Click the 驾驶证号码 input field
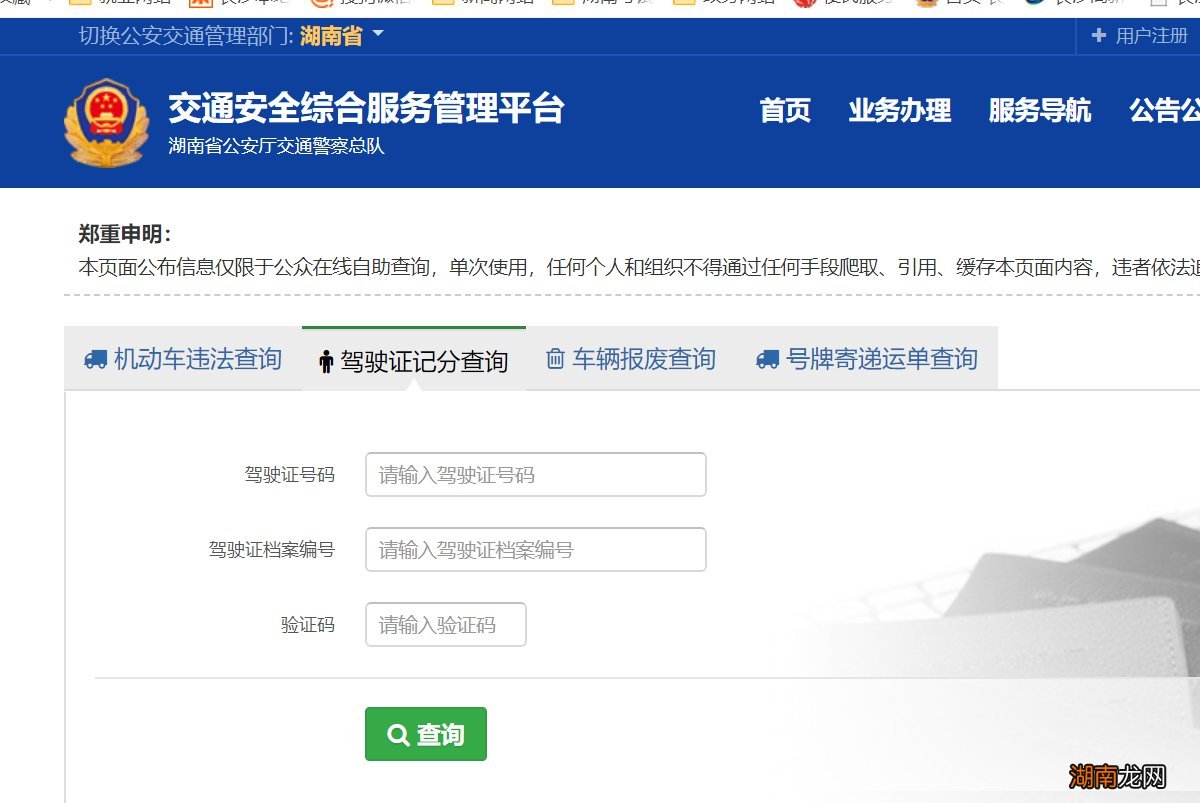The height and width of the screenshot is (803, 1200). coord(536,474)
